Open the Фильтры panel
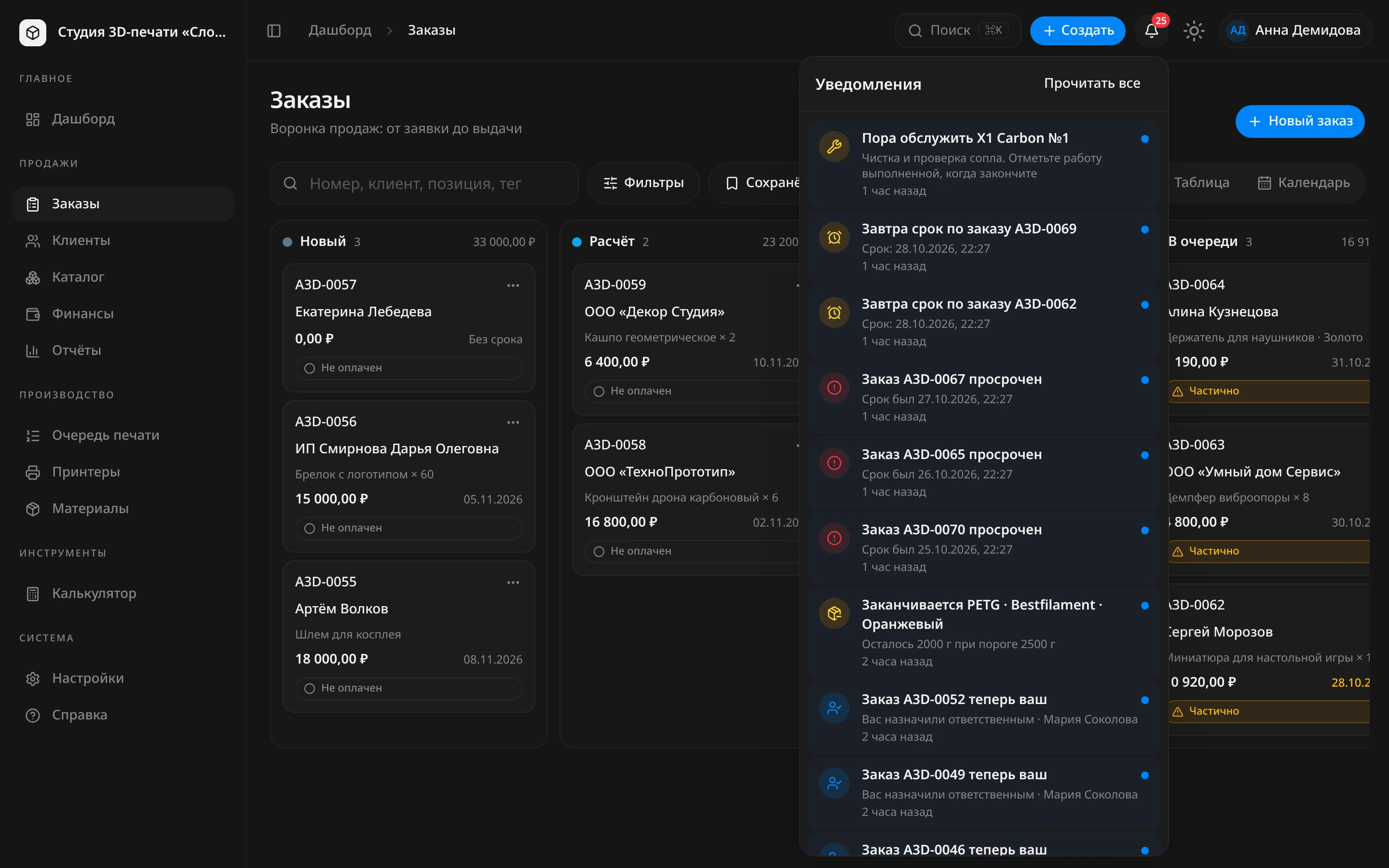This screenshot has width=1389, height=868. coord(643,183)
